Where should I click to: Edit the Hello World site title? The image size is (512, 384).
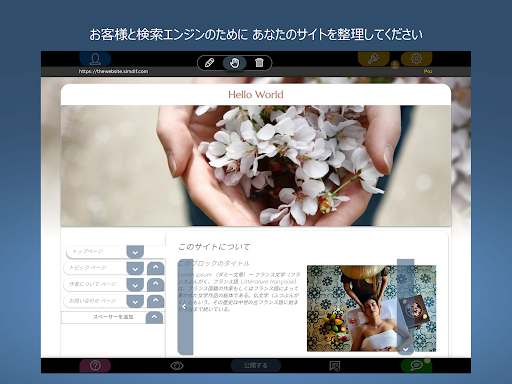pyautogui.click(x=256, y=95)
